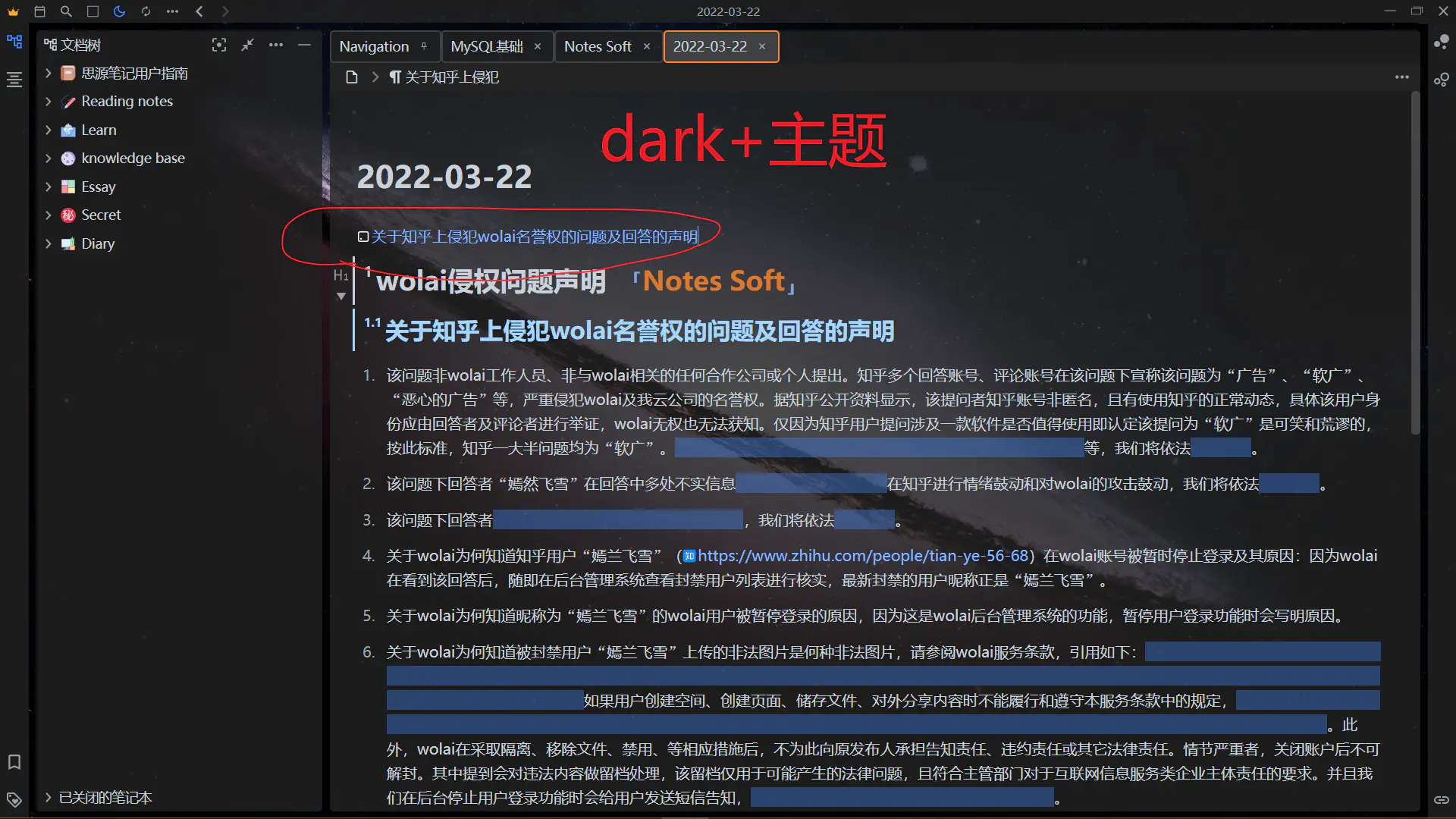
Task: Collapse all in document tree panel
Action: [x=247, y=45]
